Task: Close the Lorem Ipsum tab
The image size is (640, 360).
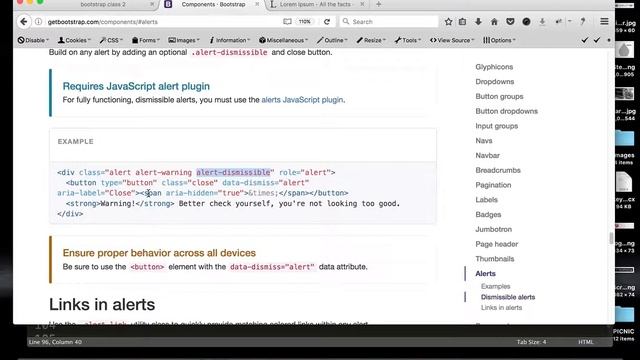Action: pyautogui.click(x=362, y=4)
